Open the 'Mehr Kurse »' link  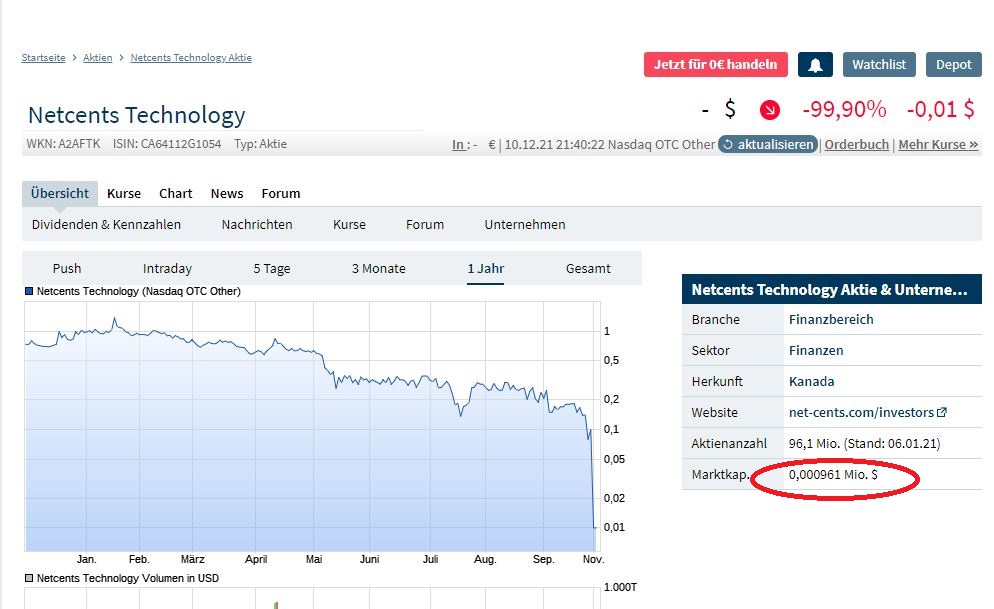click(938, 145)
